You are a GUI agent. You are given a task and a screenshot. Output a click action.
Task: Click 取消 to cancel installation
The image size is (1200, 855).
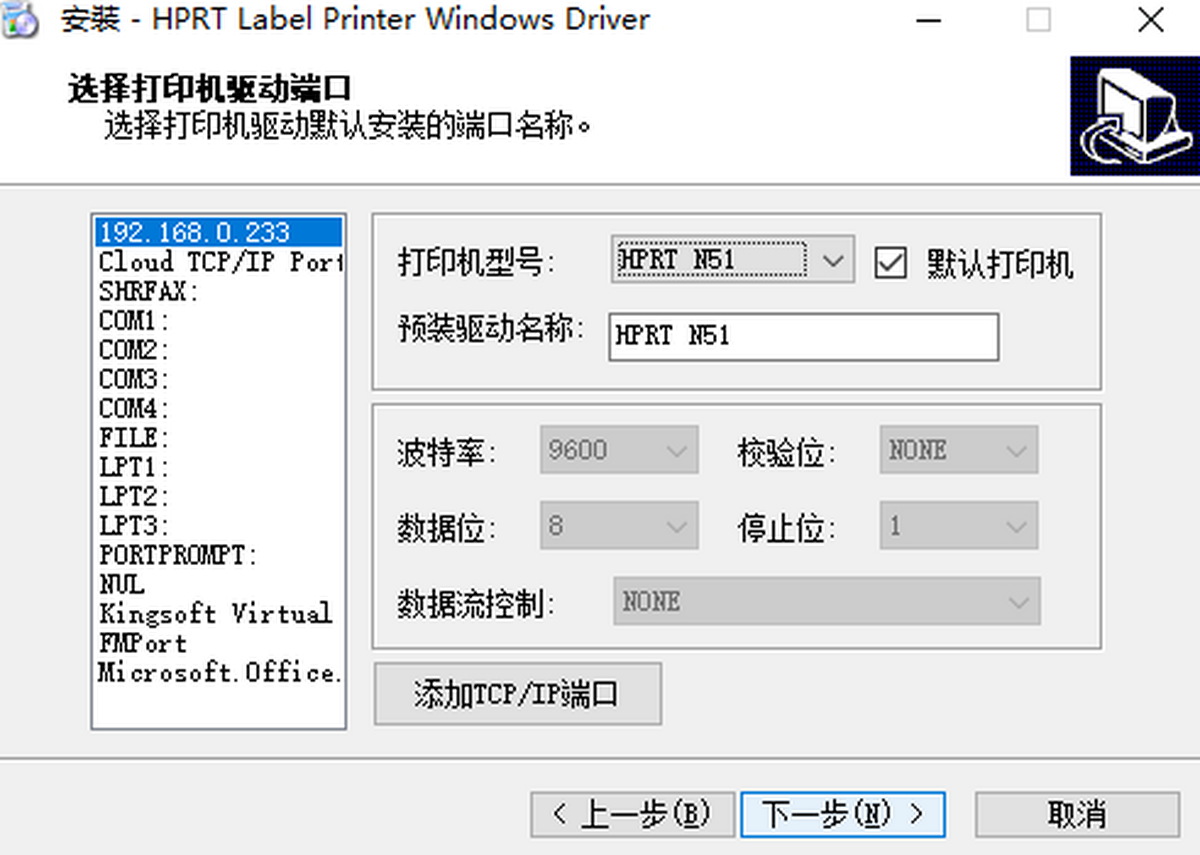point(1078,814)
